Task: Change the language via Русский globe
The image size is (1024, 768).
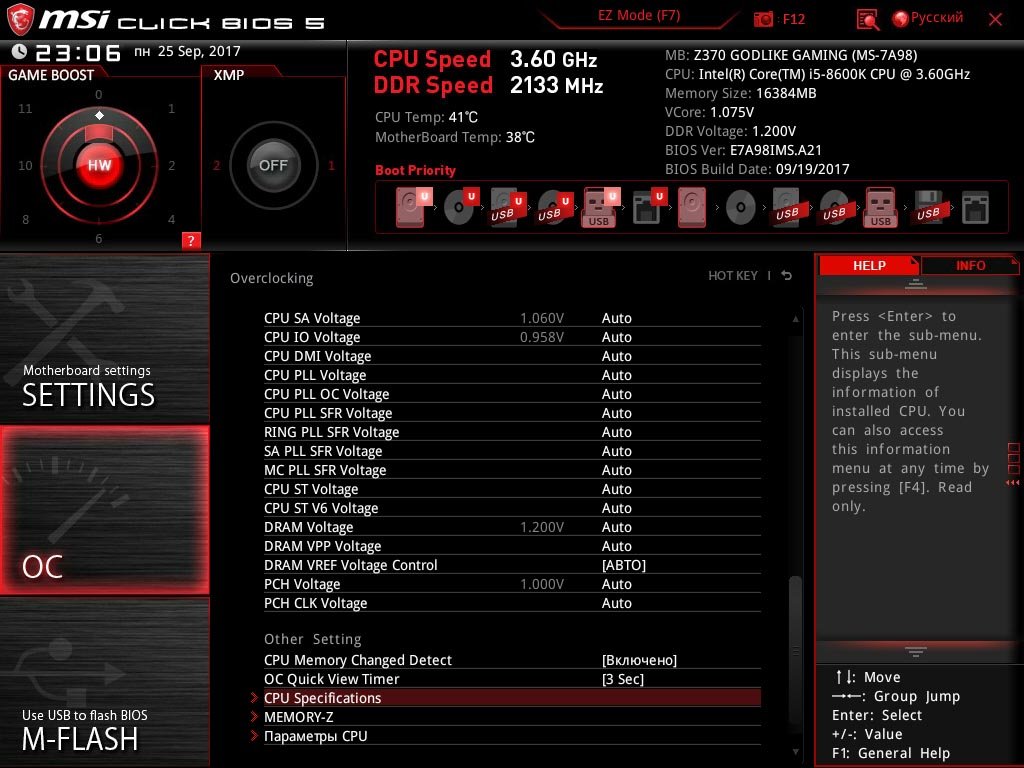Action: [927, 18]
